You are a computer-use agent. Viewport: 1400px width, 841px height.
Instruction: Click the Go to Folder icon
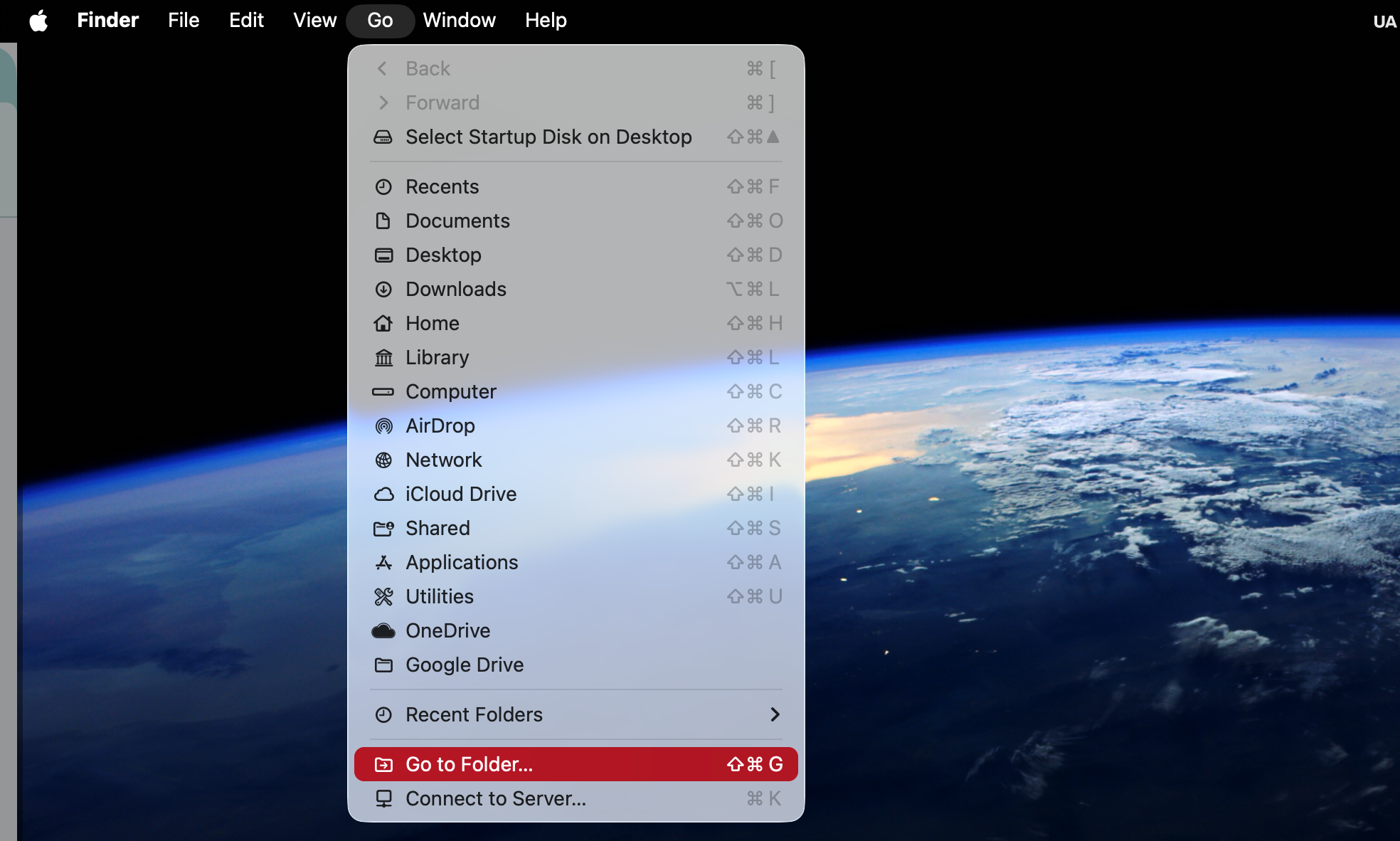pyautogui.click(x=383, y=764)
